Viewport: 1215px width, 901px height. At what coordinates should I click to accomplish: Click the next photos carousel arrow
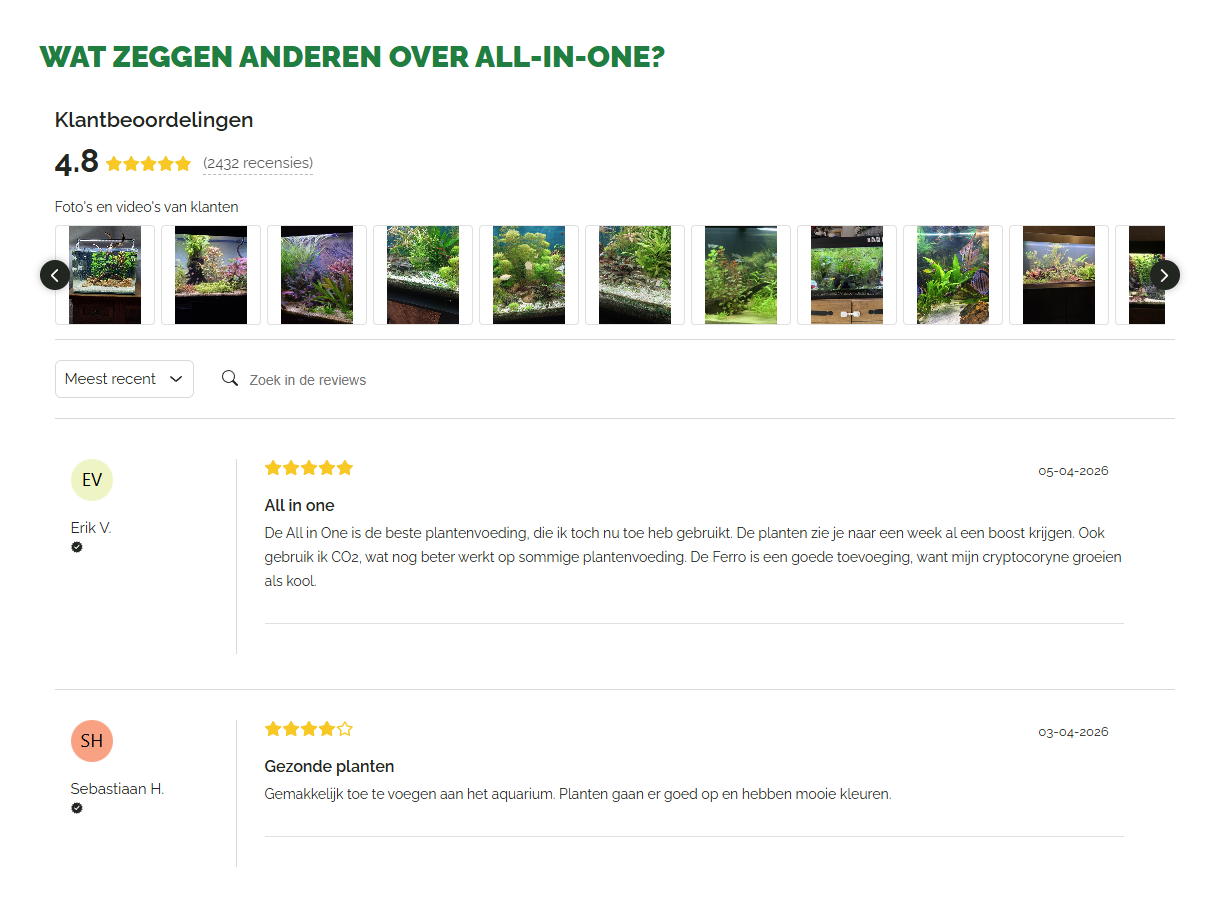pyautogui.click(x=1165, y=275)
